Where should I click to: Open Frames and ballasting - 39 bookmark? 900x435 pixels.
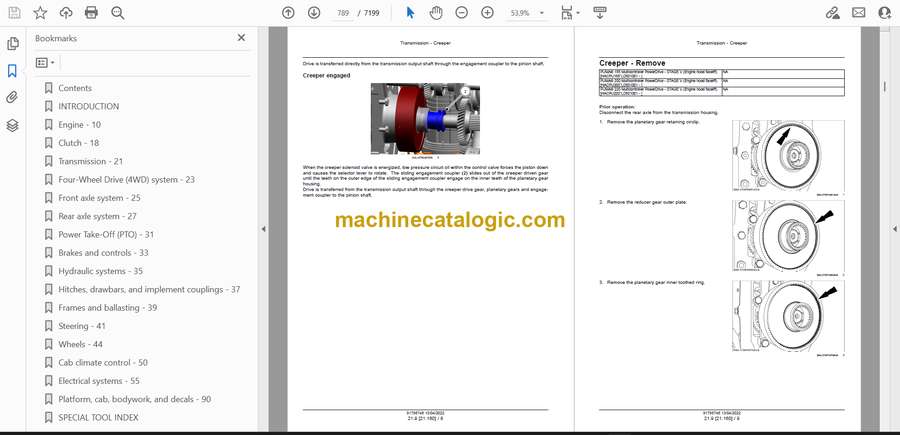click(x=107, y=308)
